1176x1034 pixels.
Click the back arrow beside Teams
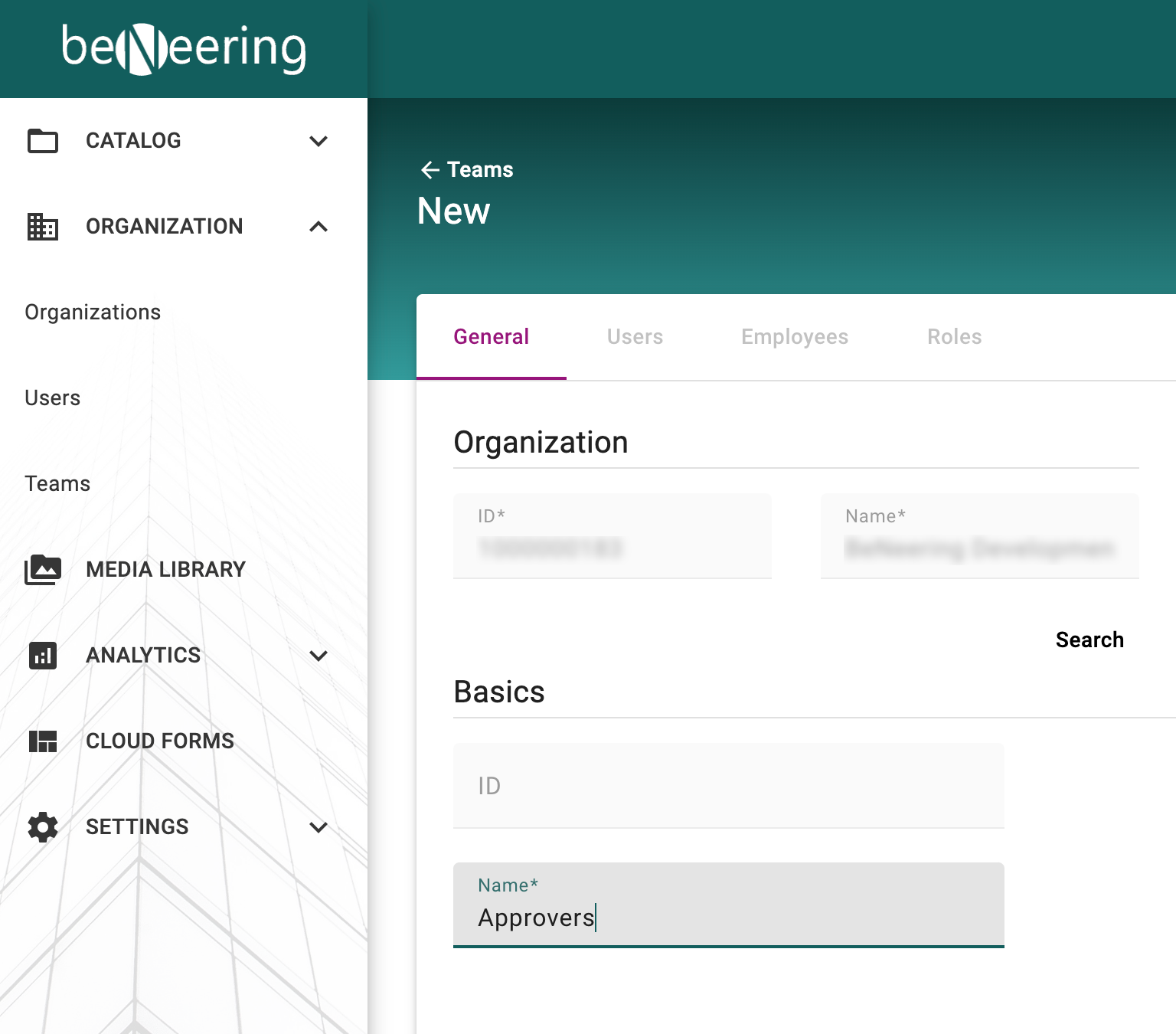tap(430, 170)
